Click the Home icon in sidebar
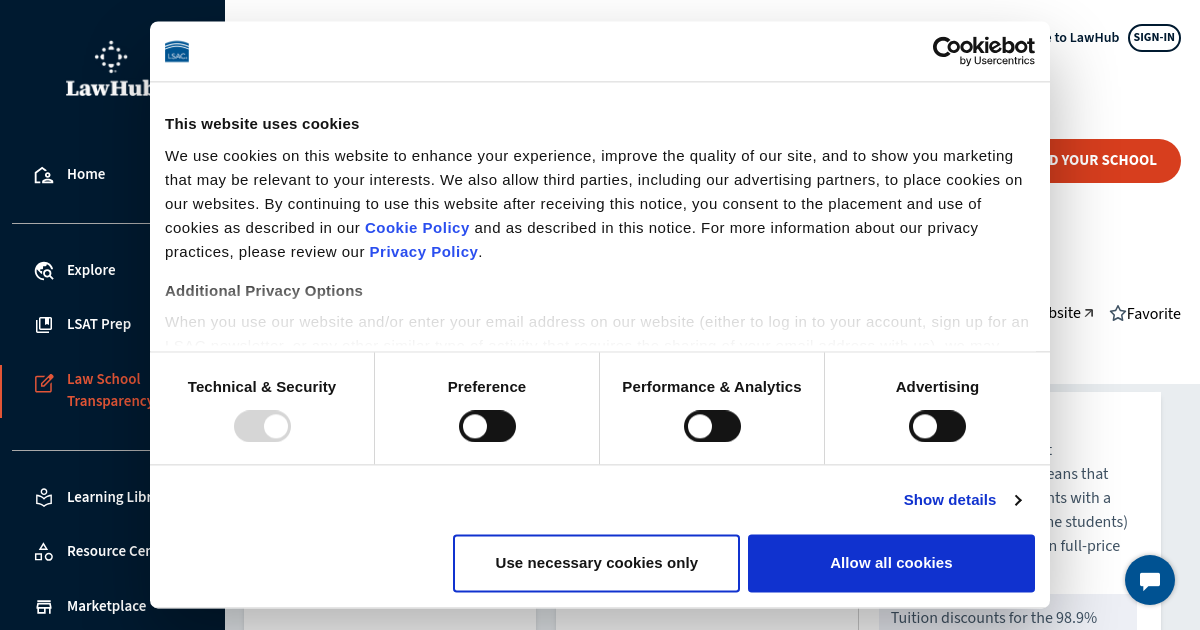The image size is (1200, 630). tap(43, 175)
